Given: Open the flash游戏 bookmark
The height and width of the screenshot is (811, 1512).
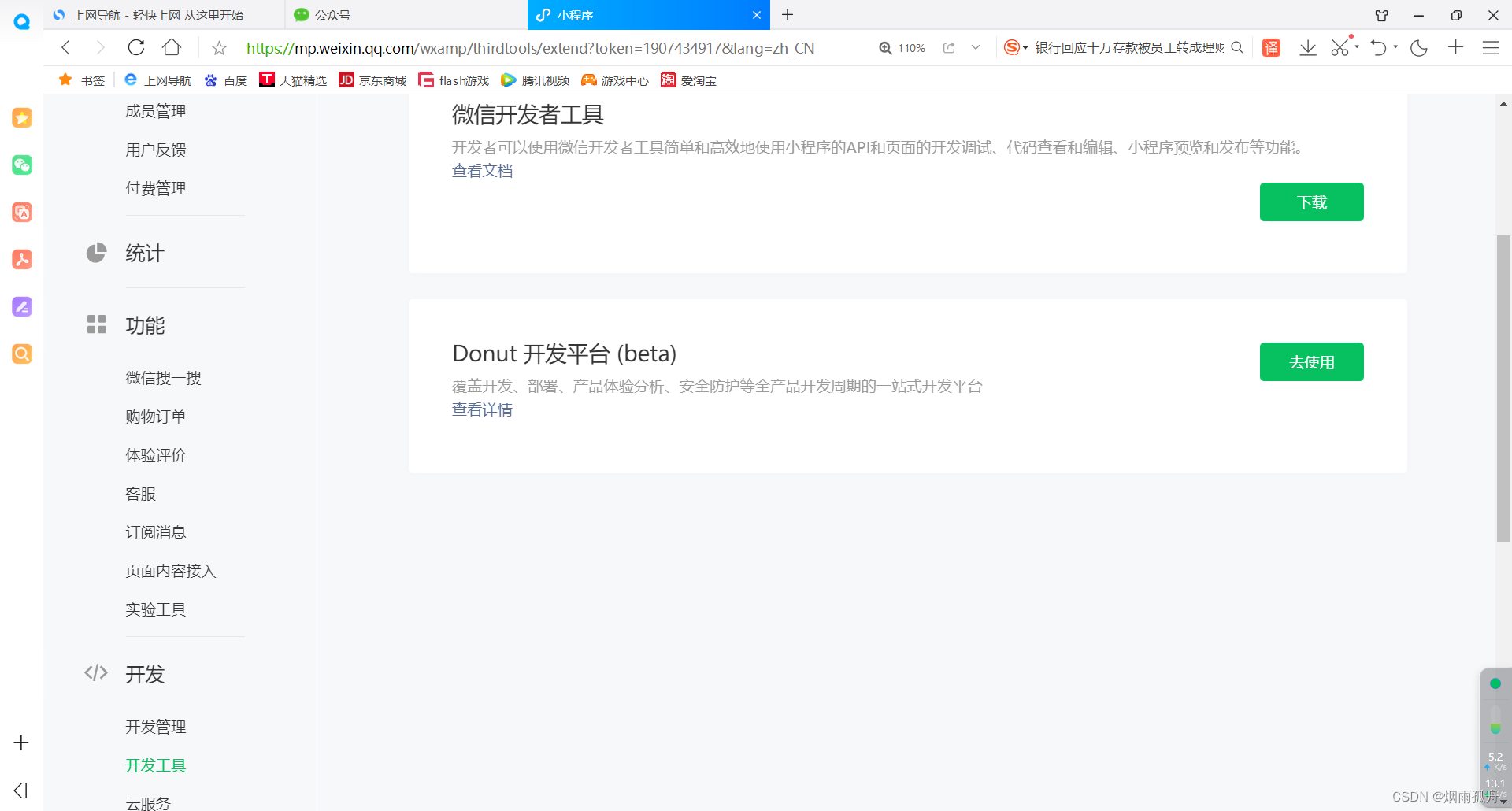Looking at the screenshot, I should coord(454,80).
